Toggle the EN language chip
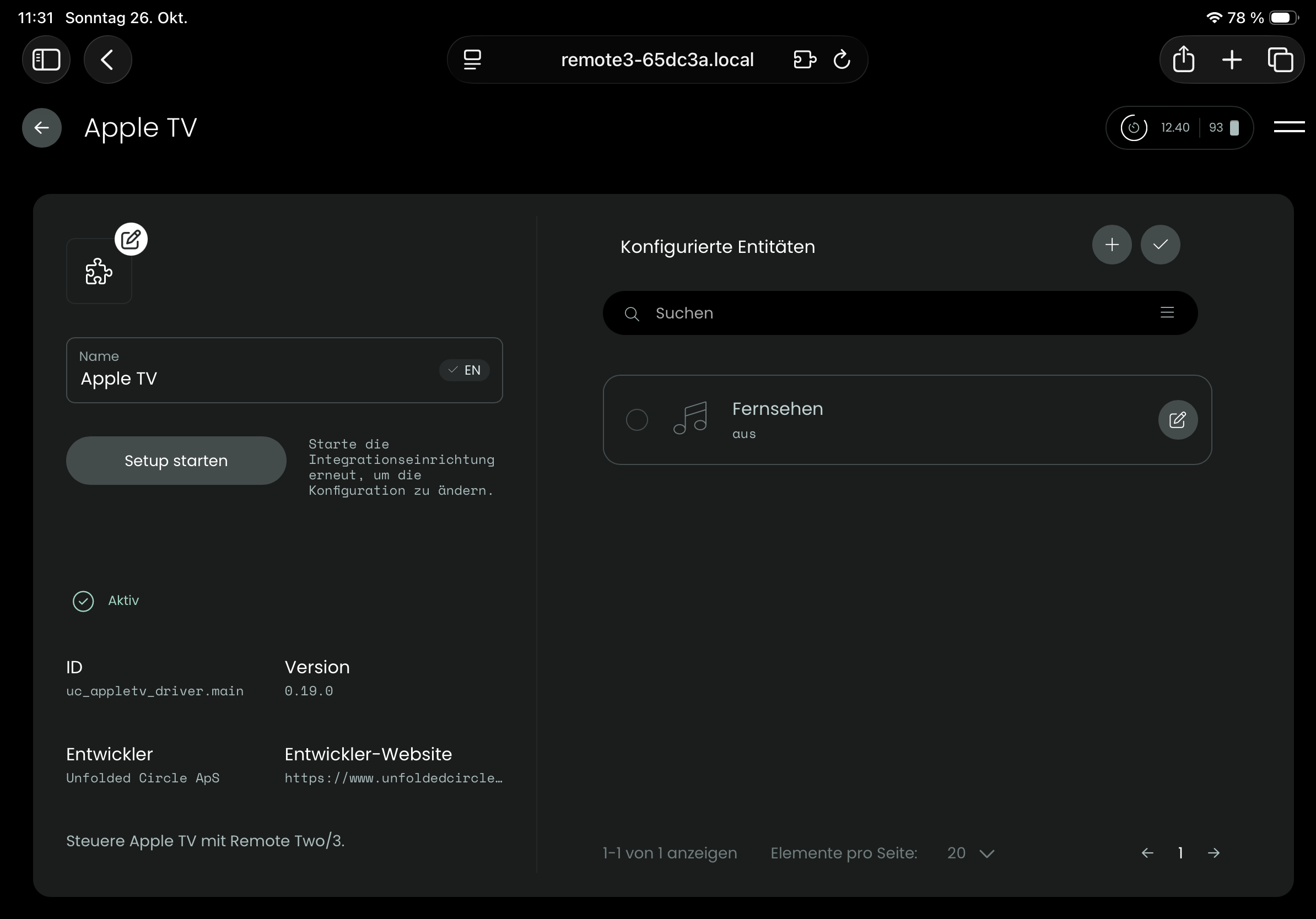This screenshot has width=1316, height=919. tap(464, 370)
